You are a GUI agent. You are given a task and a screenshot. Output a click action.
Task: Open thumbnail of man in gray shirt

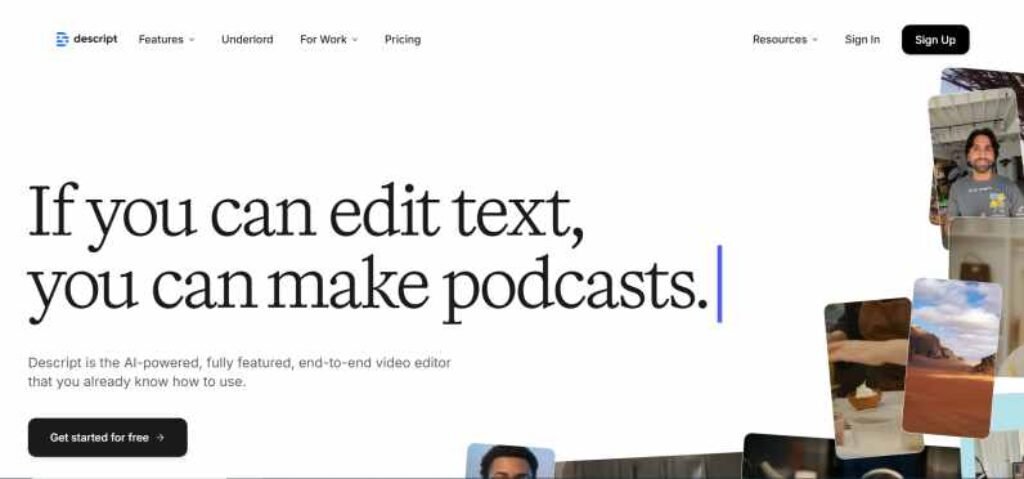[978, 157]
